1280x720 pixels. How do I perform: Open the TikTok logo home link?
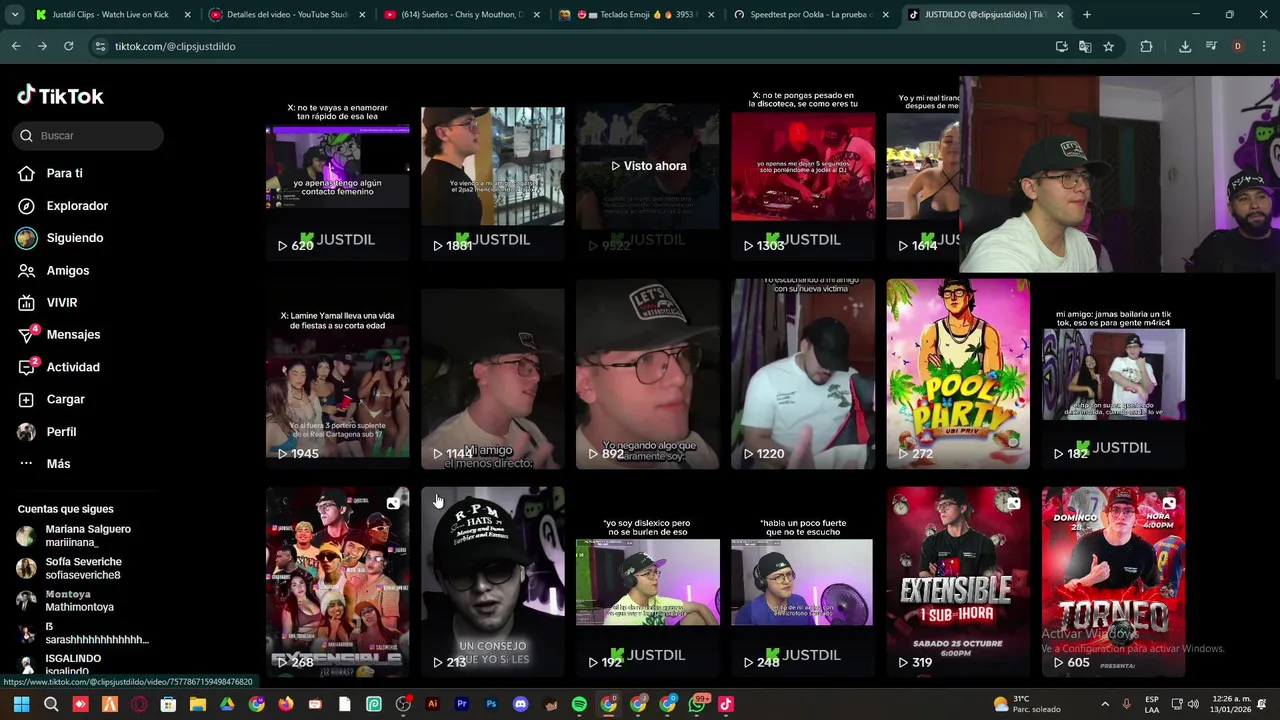point(60,96)
